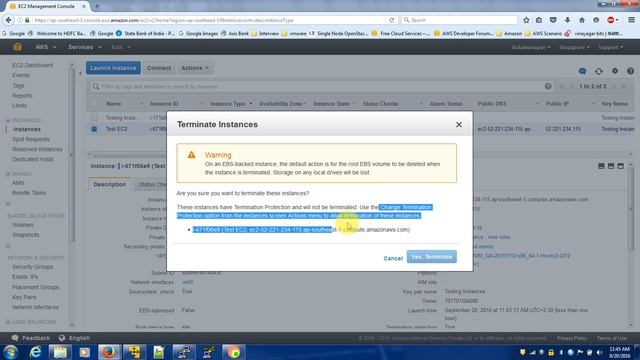Collapse the LOAD BALANCING section in sidebar
This screenshot has height=360, width=640.
(8, 322)
